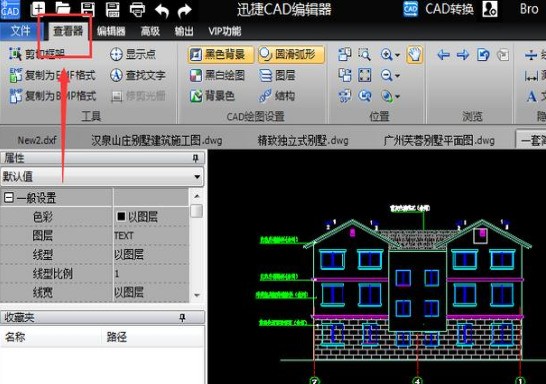Click properties scrollbar down arrow
The image size is (546, 384).
[197, 296]
